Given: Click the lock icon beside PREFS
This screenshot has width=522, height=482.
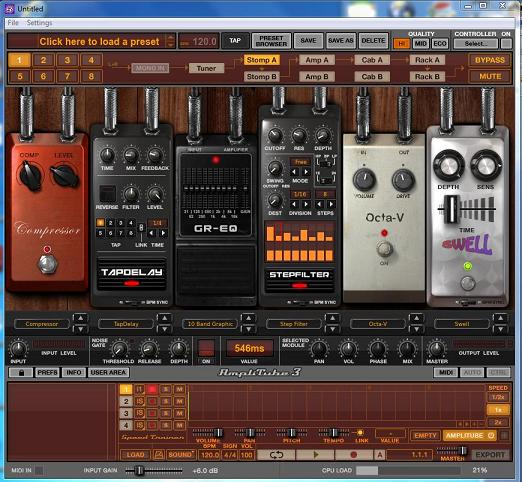Looking at the screenshot, I should click(21, 372).
